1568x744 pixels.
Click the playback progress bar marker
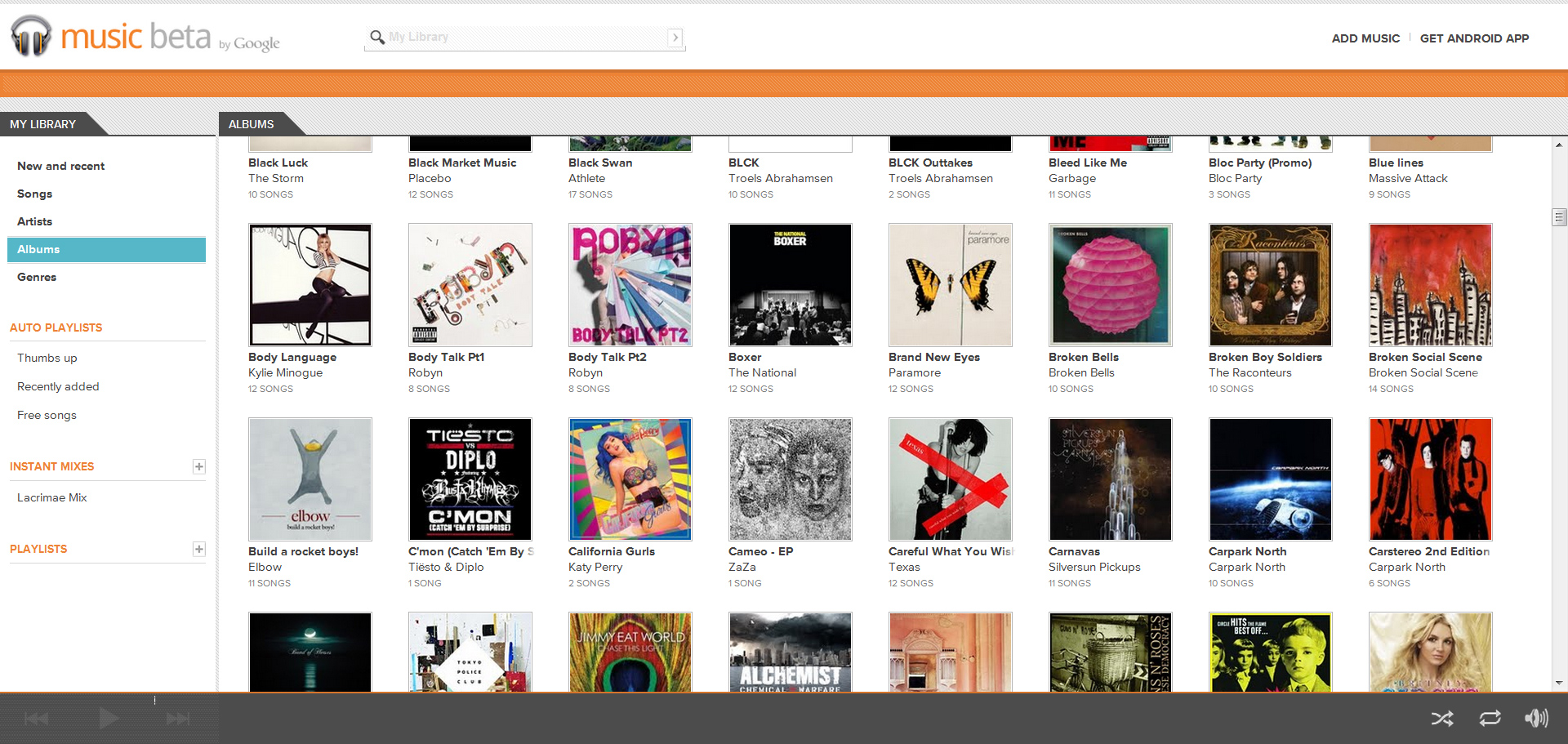(x=154, y=700)
